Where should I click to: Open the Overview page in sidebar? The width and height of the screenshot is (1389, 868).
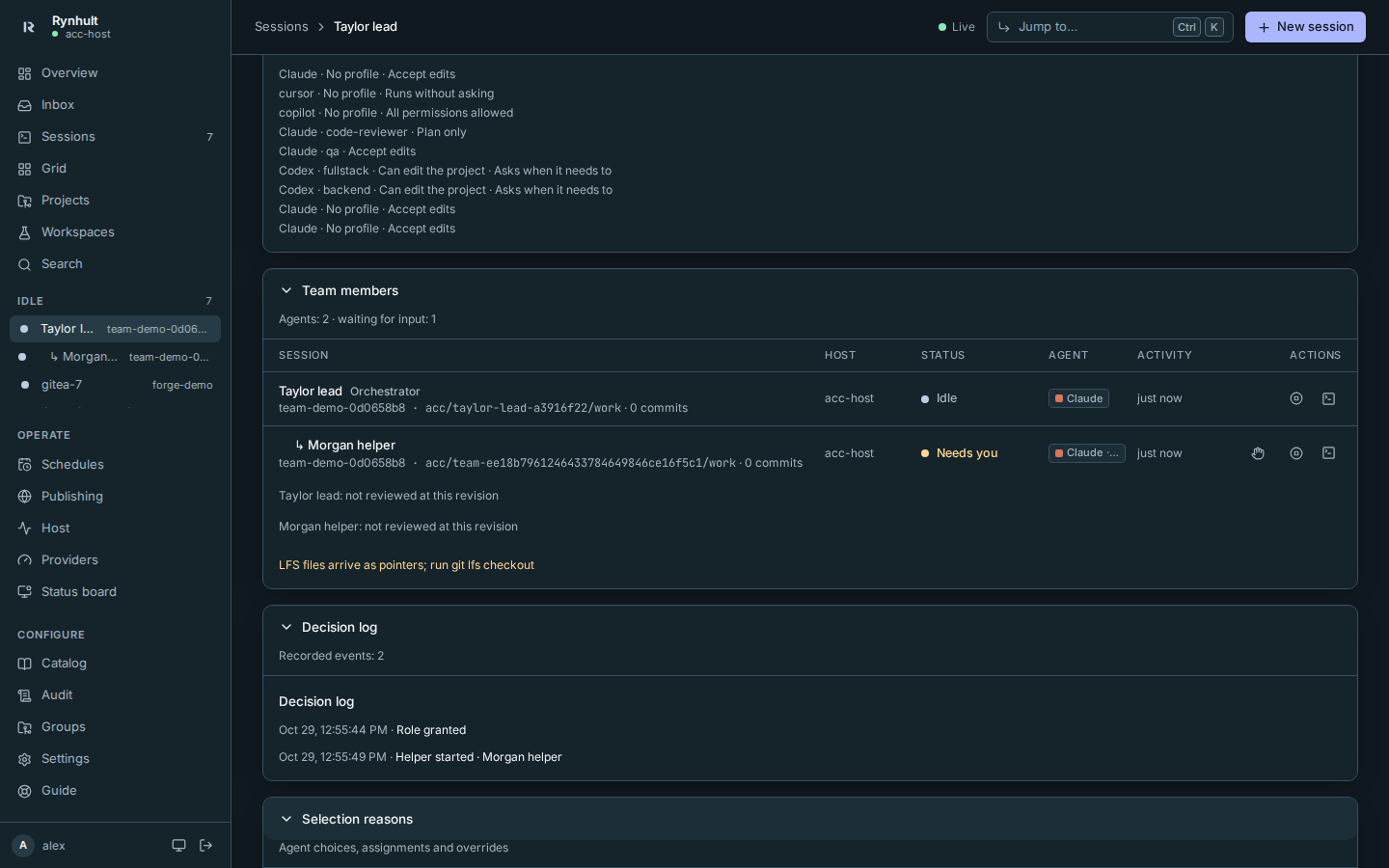115,73
